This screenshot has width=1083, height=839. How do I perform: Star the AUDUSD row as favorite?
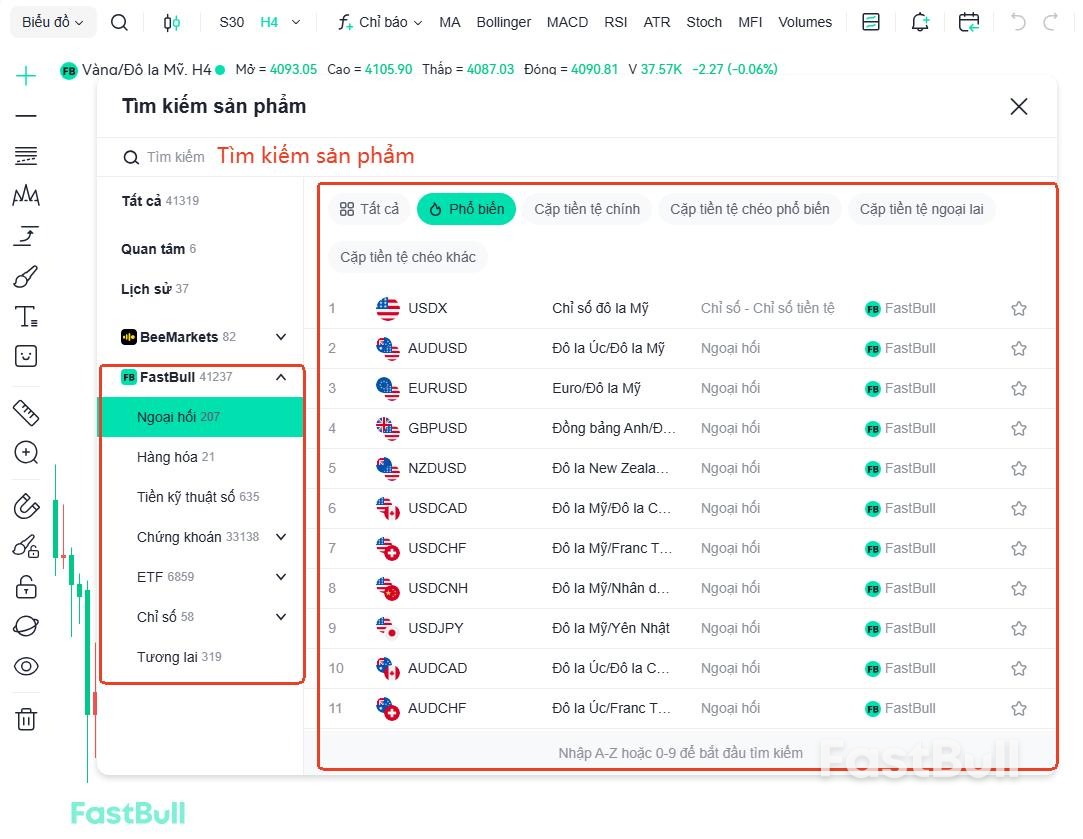(1018, 349)
